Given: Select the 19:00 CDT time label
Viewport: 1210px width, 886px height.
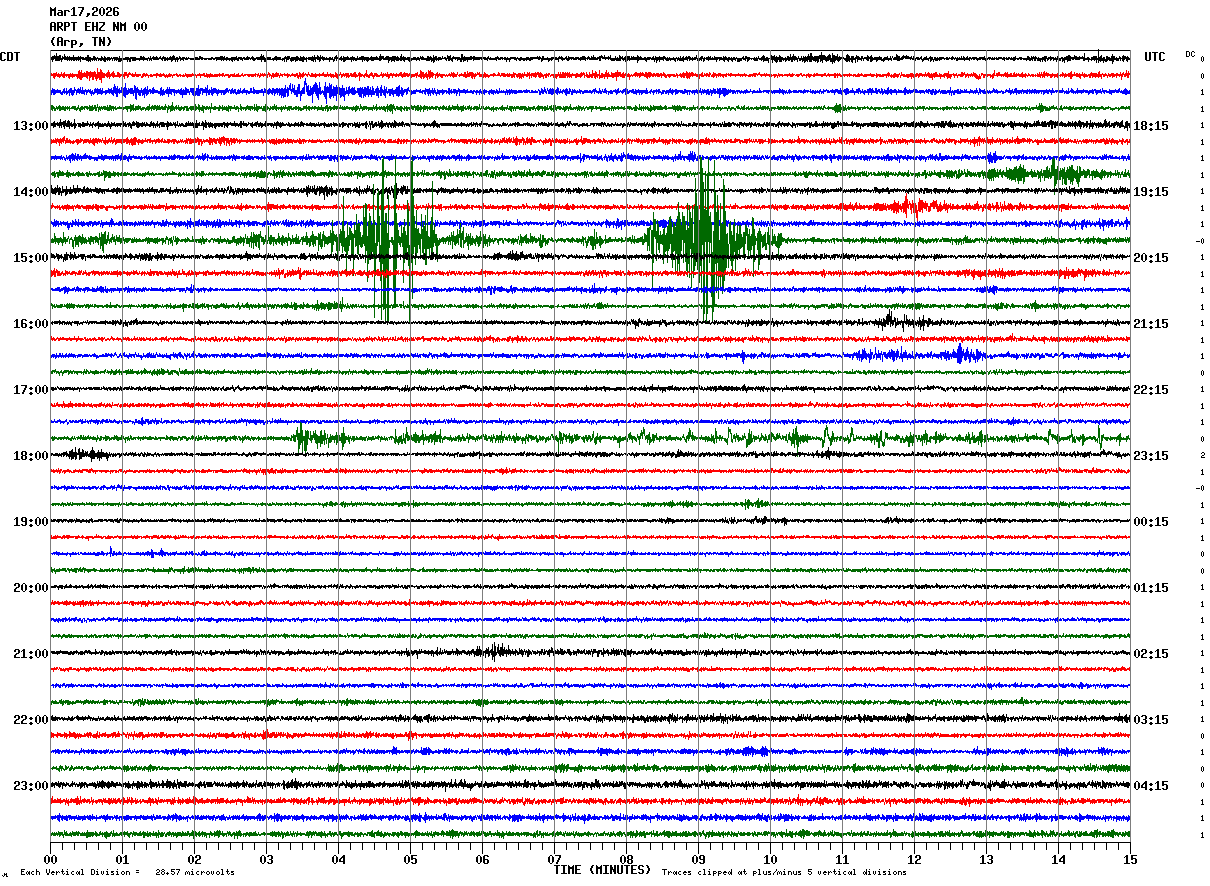Looking at the screenshot, I should (30, 522).
